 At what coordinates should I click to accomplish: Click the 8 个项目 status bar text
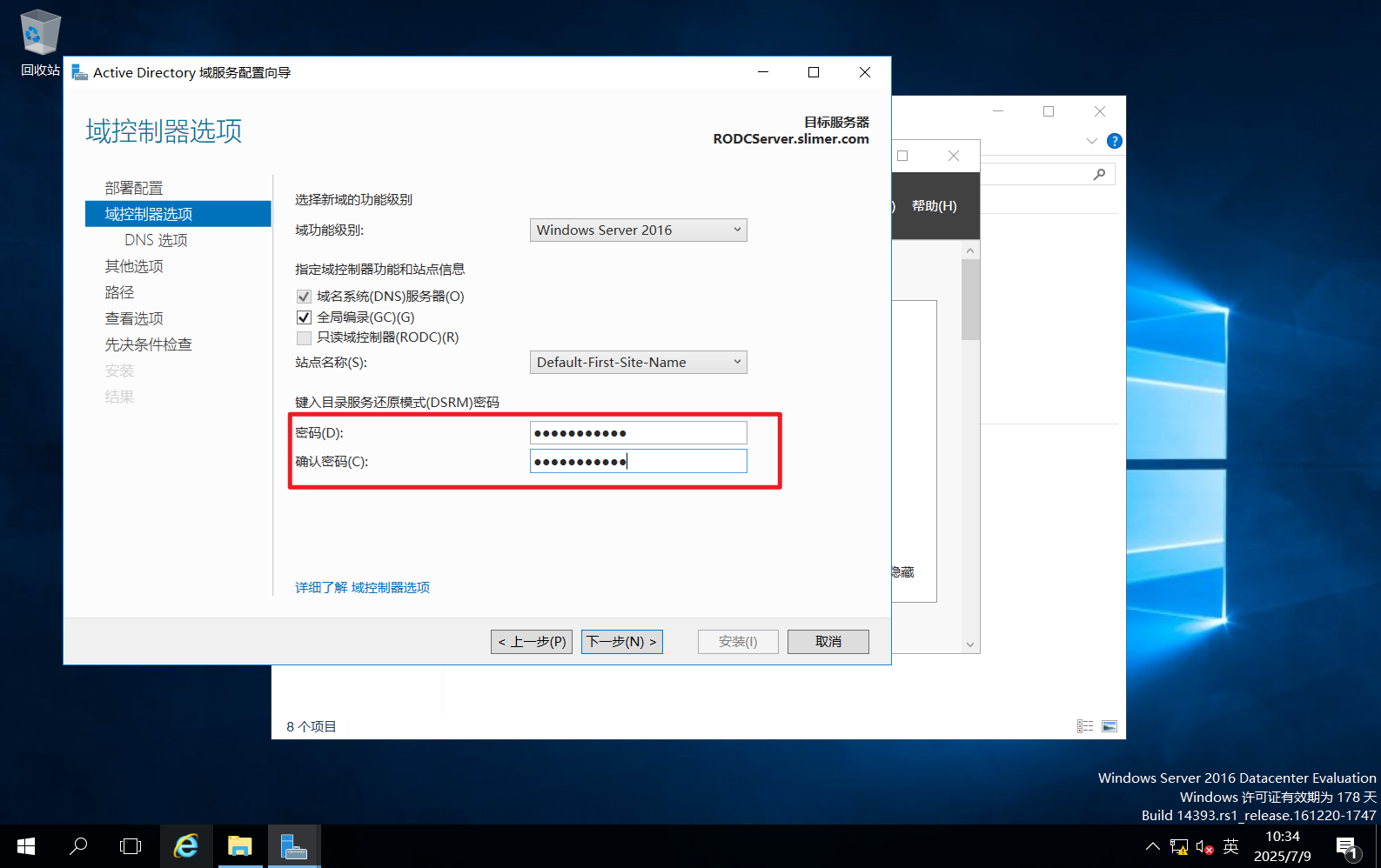(312, 726)
